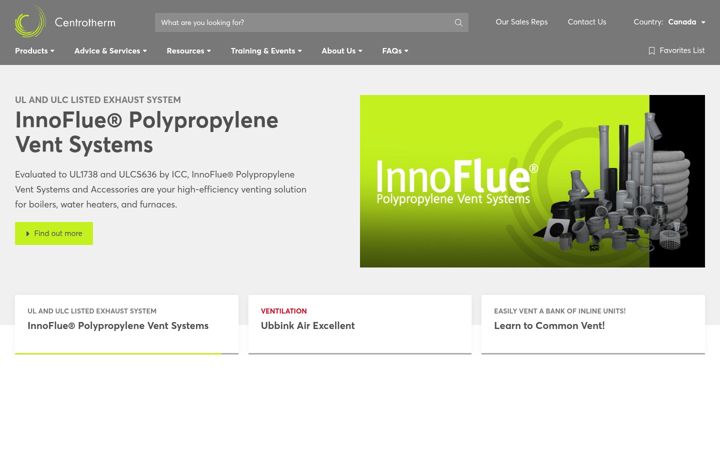
Task: Select the InnoFlue Polypropylene Vent Systems slide card
Action: (x=126, y=324)
